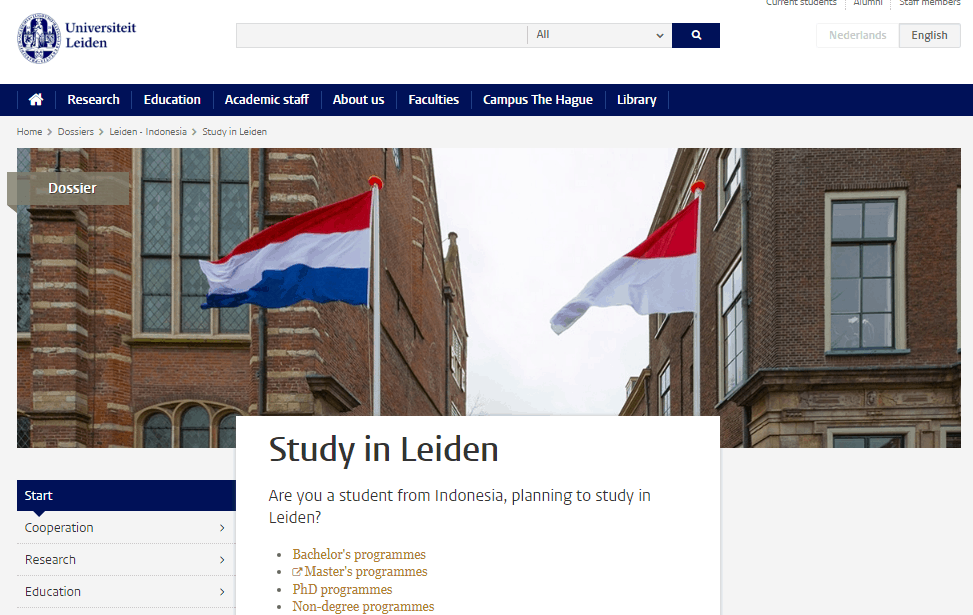Click the magnifier search button
The image size is (973, 615).
(x=696, y=35)
